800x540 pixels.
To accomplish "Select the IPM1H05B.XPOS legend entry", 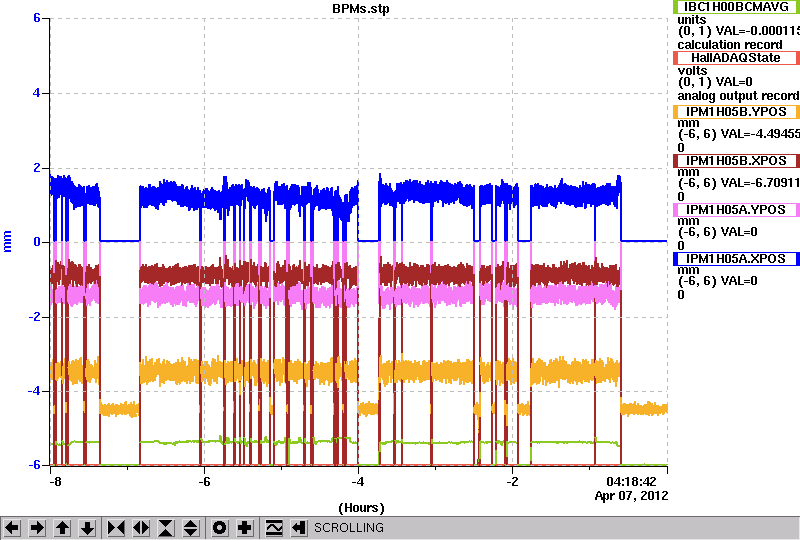I will pyautogui.click(x=736, y=161).
